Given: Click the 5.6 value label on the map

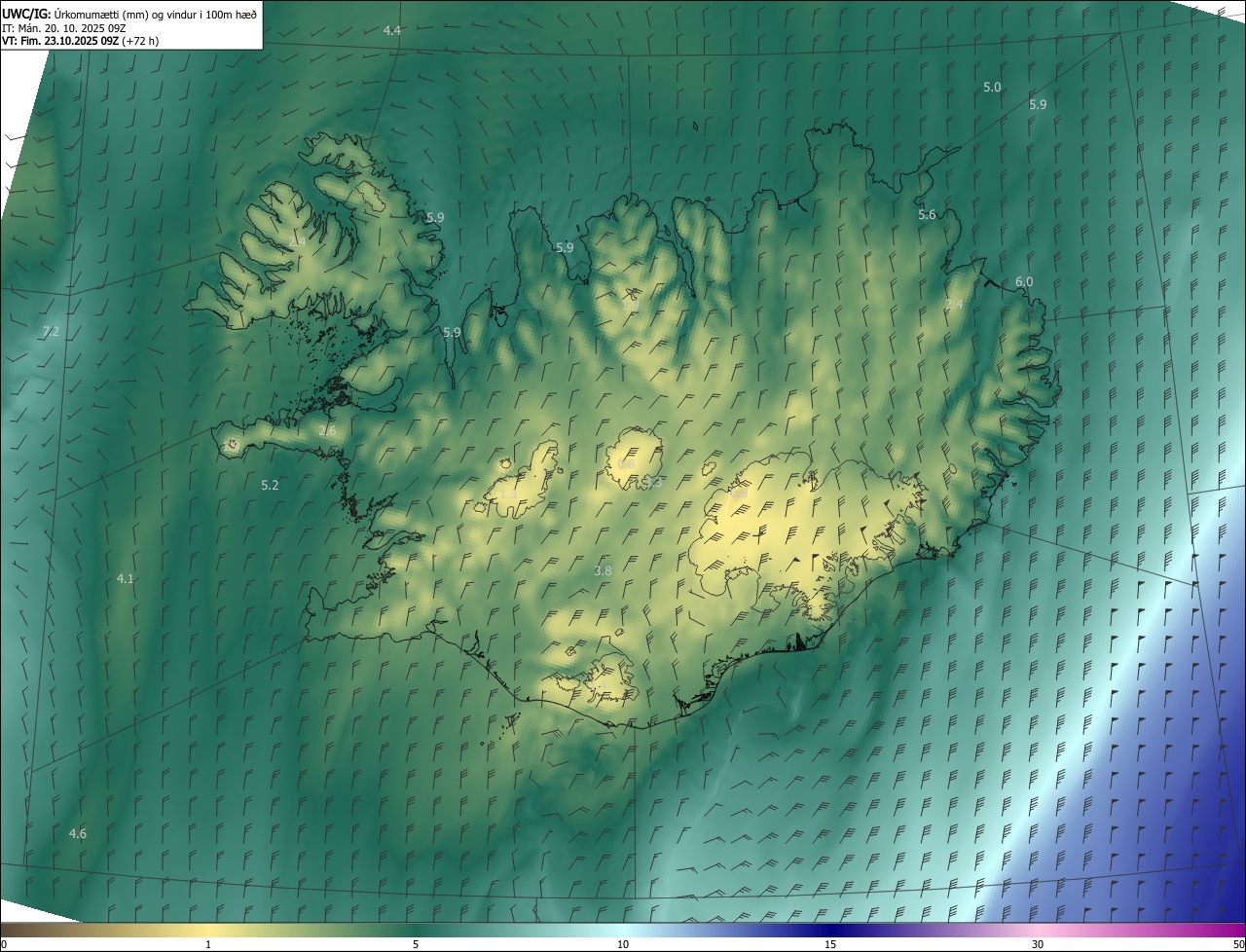Looking at the screenshot, I should (x=927, y=215).
